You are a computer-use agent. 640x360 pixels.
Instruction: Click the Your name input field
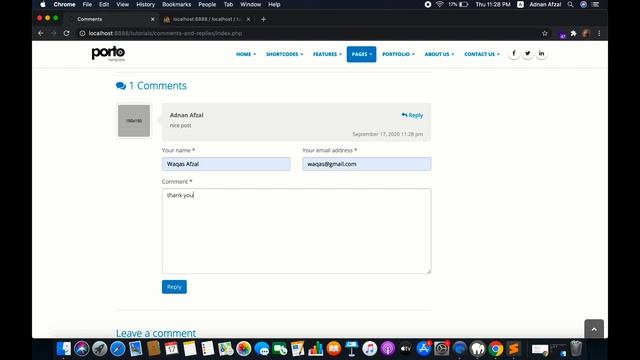pos(226,164)
